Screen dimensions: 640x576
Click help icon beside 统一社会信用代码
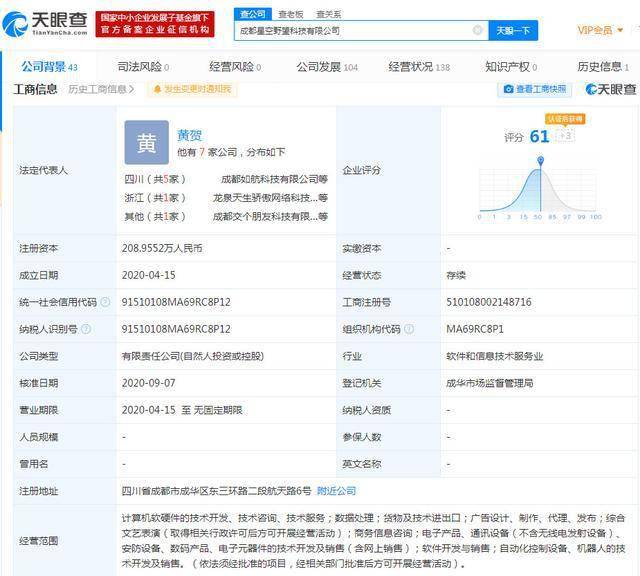105,302
